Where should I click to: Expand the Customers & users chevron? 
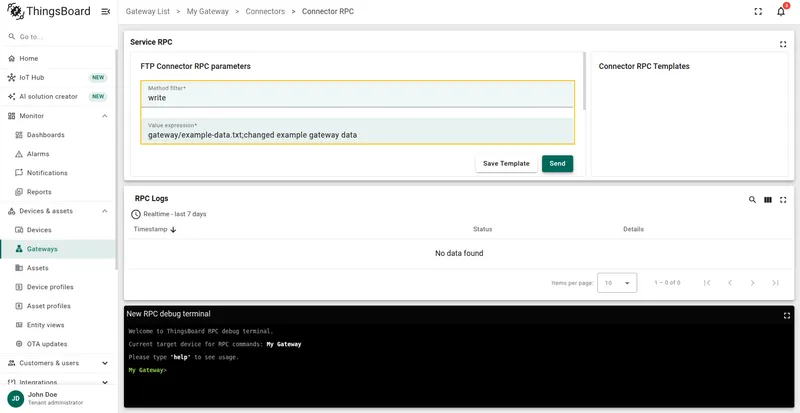coord(105,363)
